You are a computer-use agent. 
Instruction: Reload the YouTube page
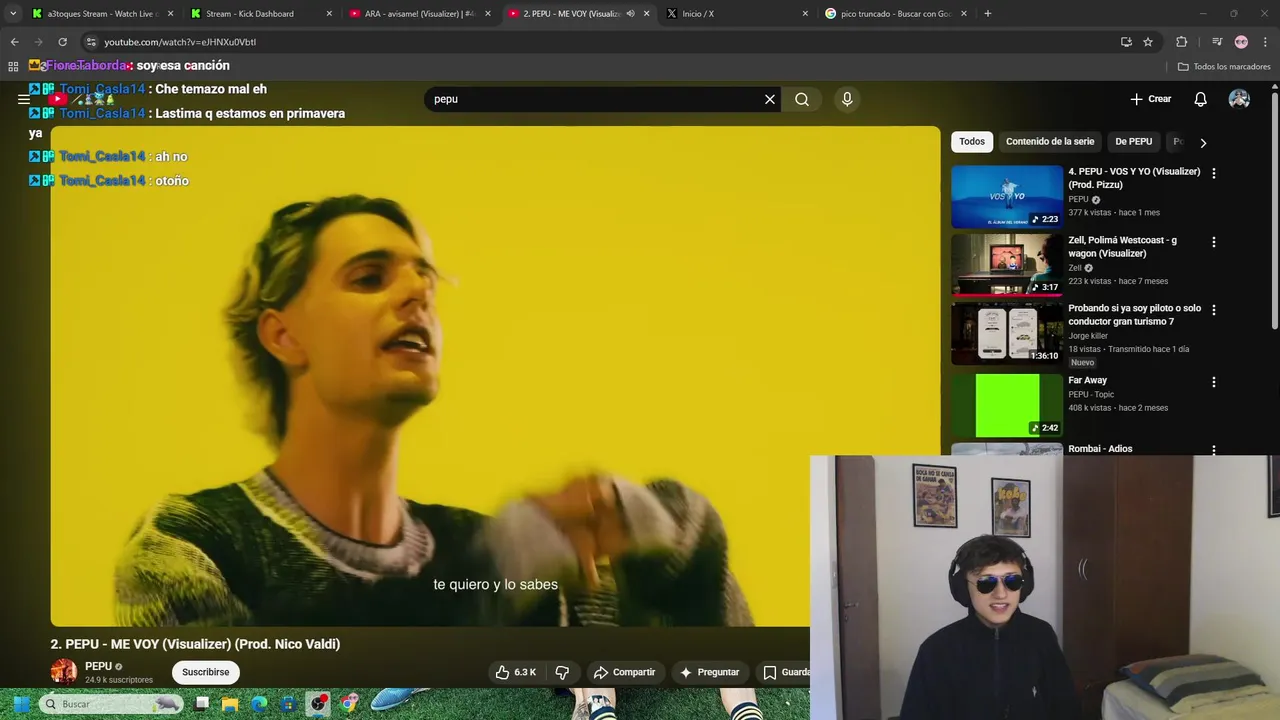tap(62, 42)
